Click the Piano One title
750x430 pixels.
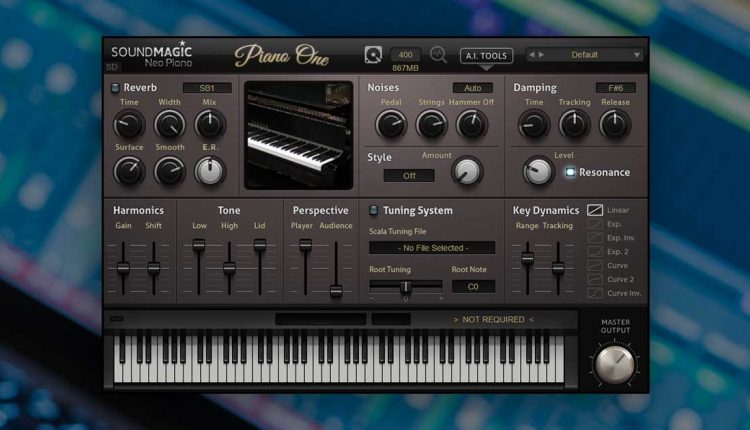click(282, 55)
